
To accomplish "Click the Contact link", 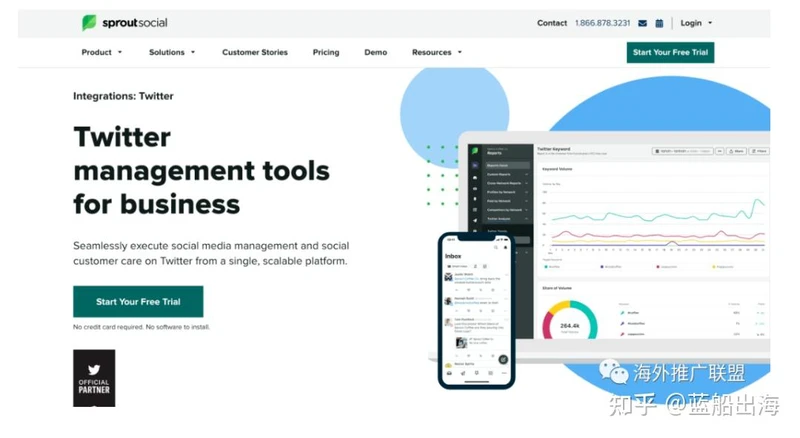I will (x=552, y=23).
